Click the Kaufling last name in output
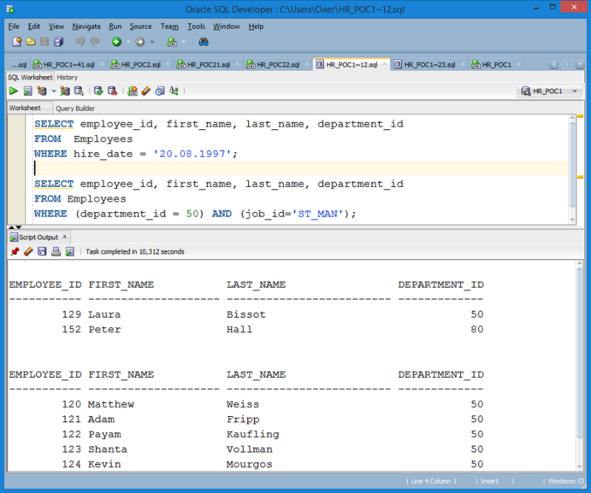591x493 pixels. click(253, 434)
